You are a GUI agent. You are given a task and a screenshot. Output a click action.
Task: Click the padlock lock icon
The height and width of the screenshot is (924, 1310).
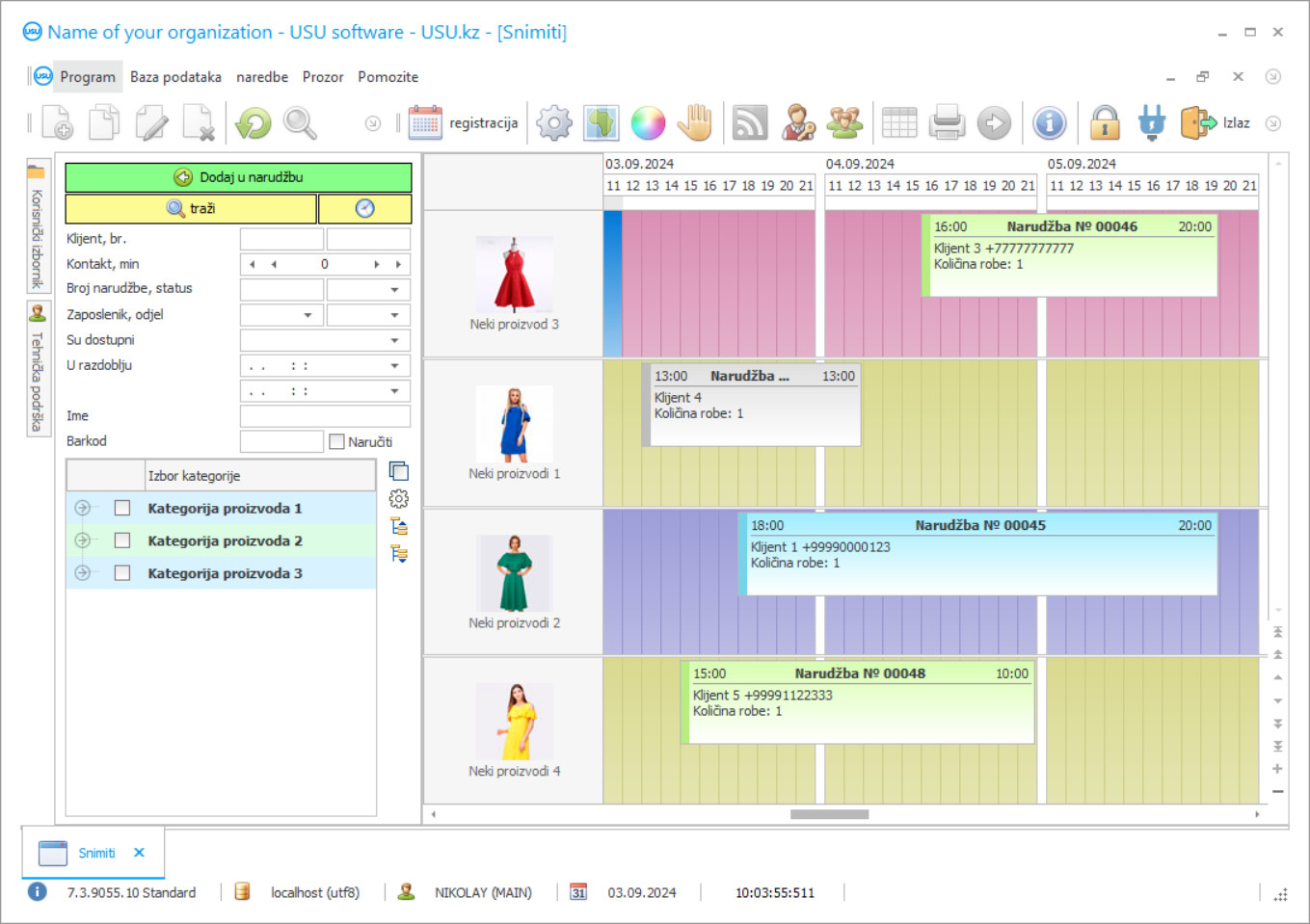point(1105,122)
